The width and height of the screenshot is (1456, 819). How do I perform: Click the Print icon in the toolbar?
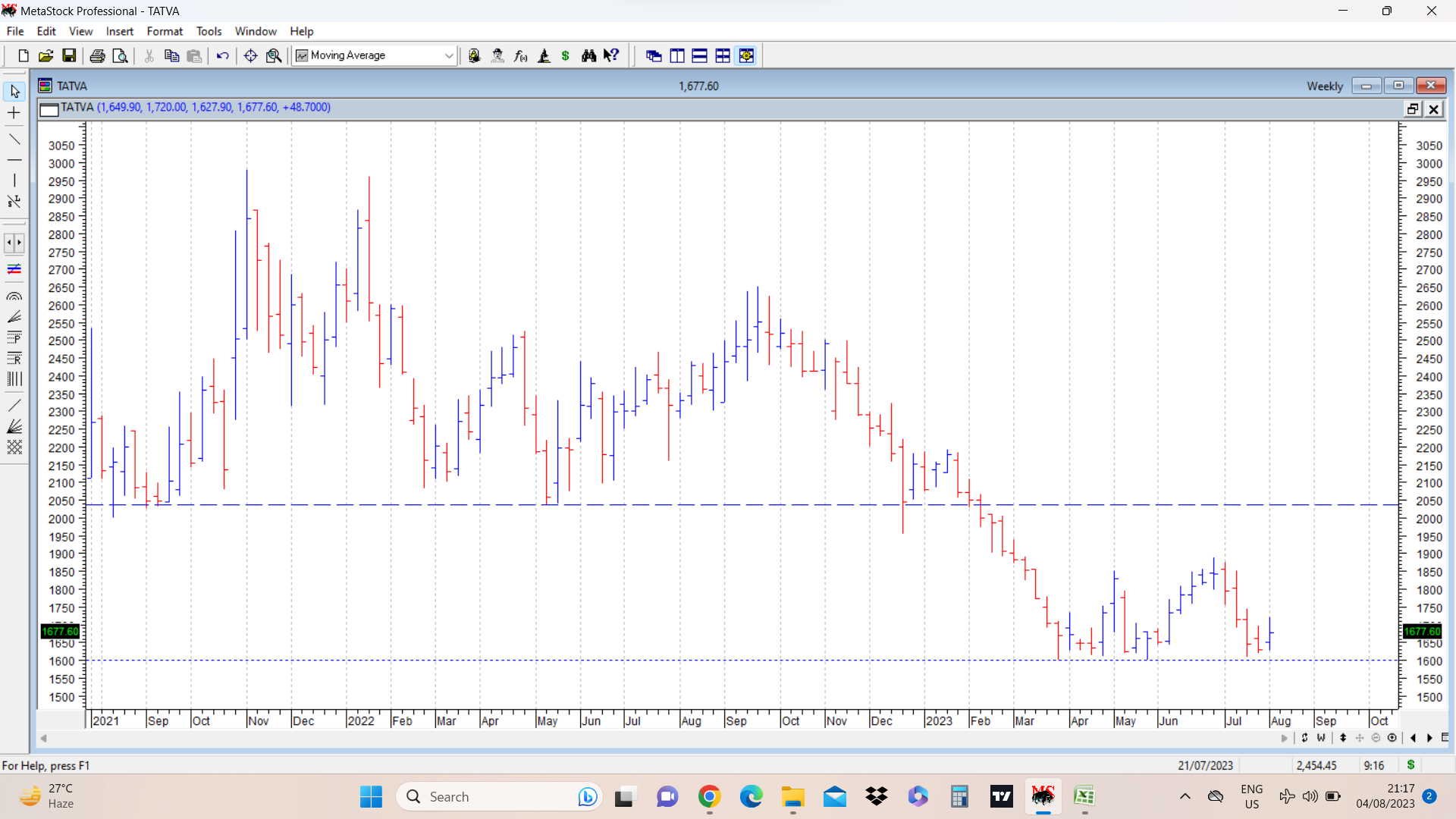pyautogui.click(x=97, y=55)
